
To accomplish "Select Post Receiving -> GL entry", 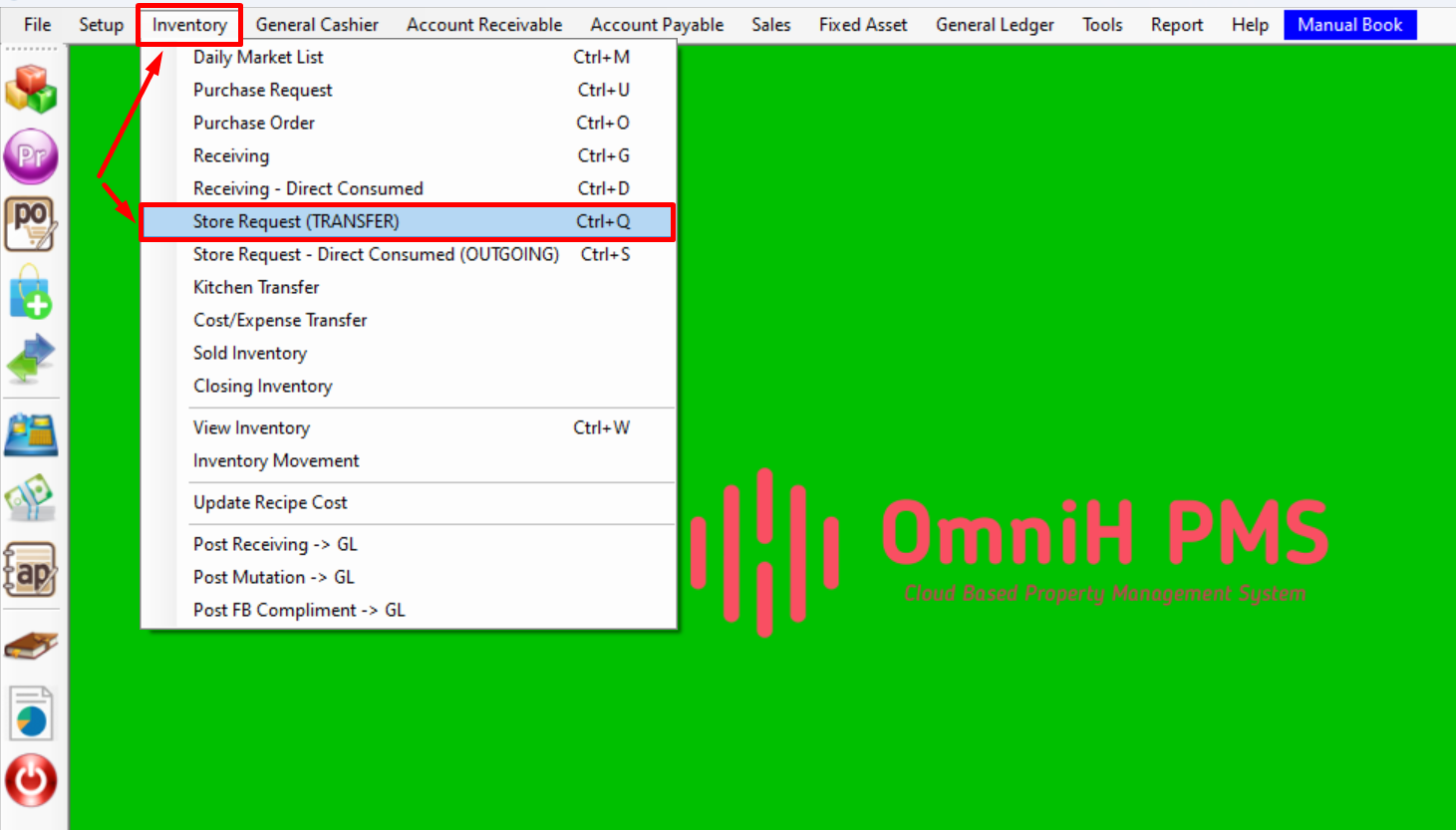I will pyautogui.click(x=409, y=544).
